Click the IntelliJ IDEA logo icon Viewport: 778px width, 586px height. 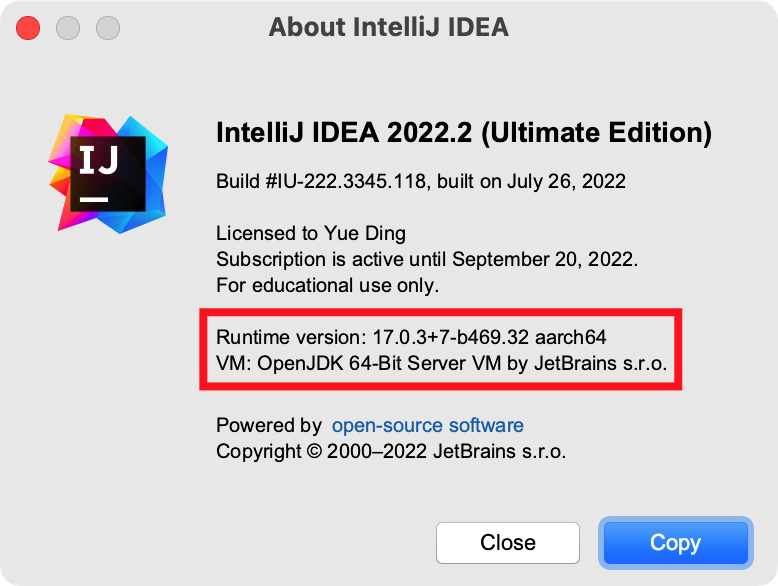pos(99,169)
